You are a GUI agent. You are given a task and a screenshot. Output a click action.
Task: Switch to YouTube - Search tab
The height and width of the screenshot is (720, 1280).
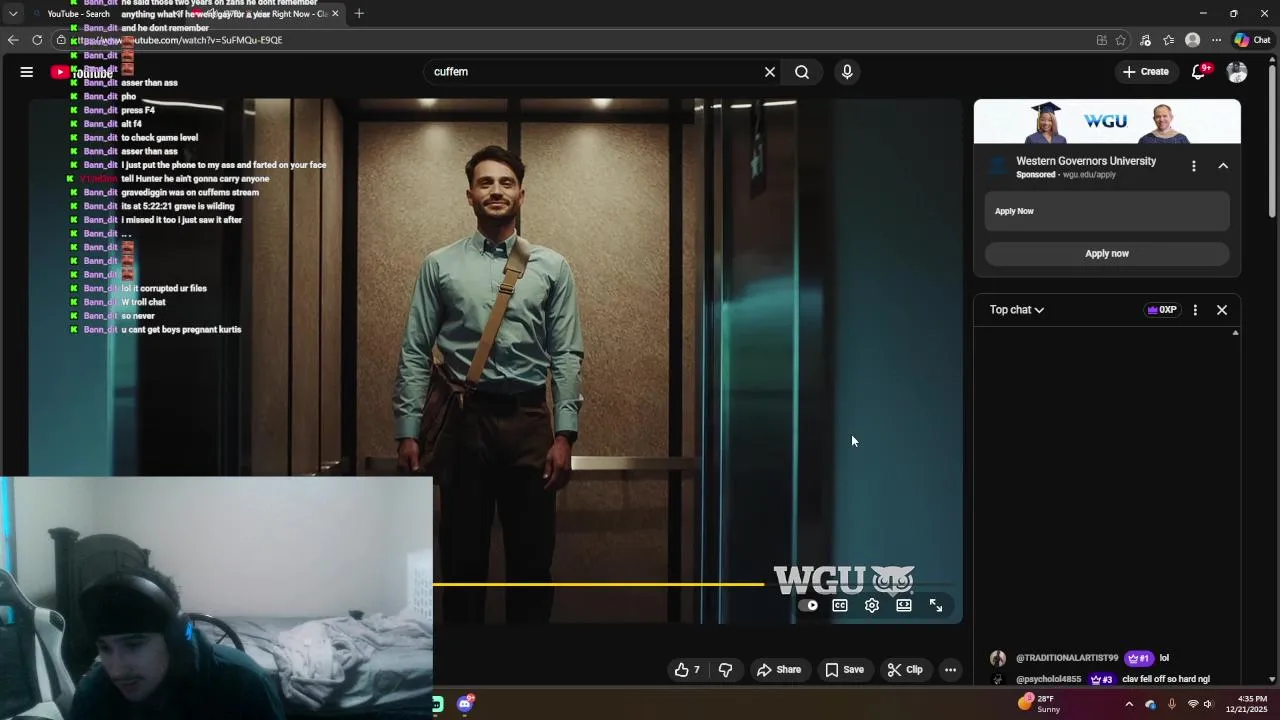tap(80, 14)
